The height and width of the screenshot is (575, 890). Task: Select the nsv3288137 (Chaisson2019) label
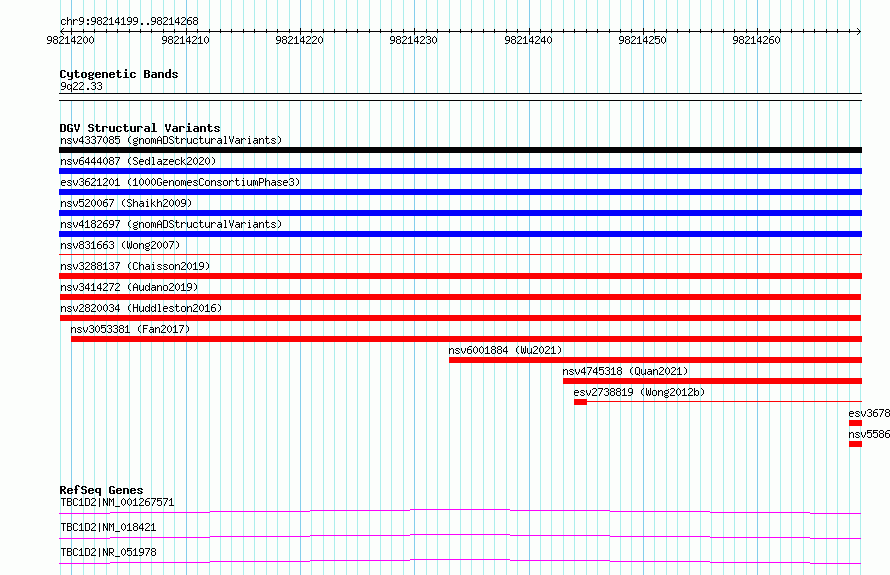coord(135,266)
